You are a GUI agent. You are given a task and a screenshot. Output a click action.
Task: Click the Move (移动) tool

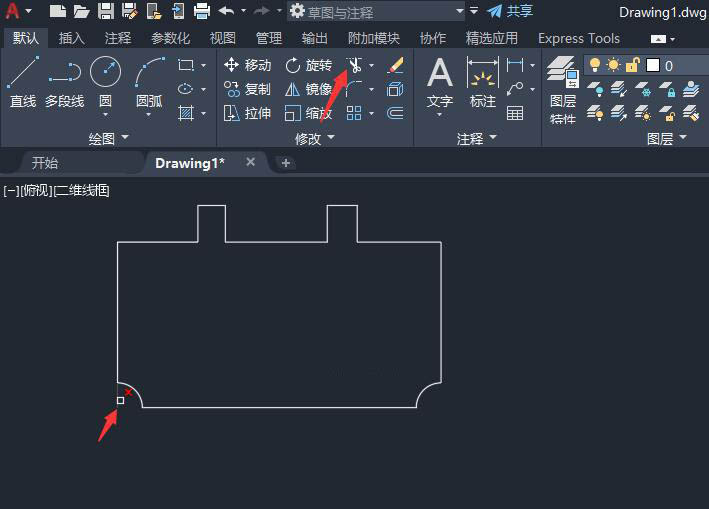[248, 65]
